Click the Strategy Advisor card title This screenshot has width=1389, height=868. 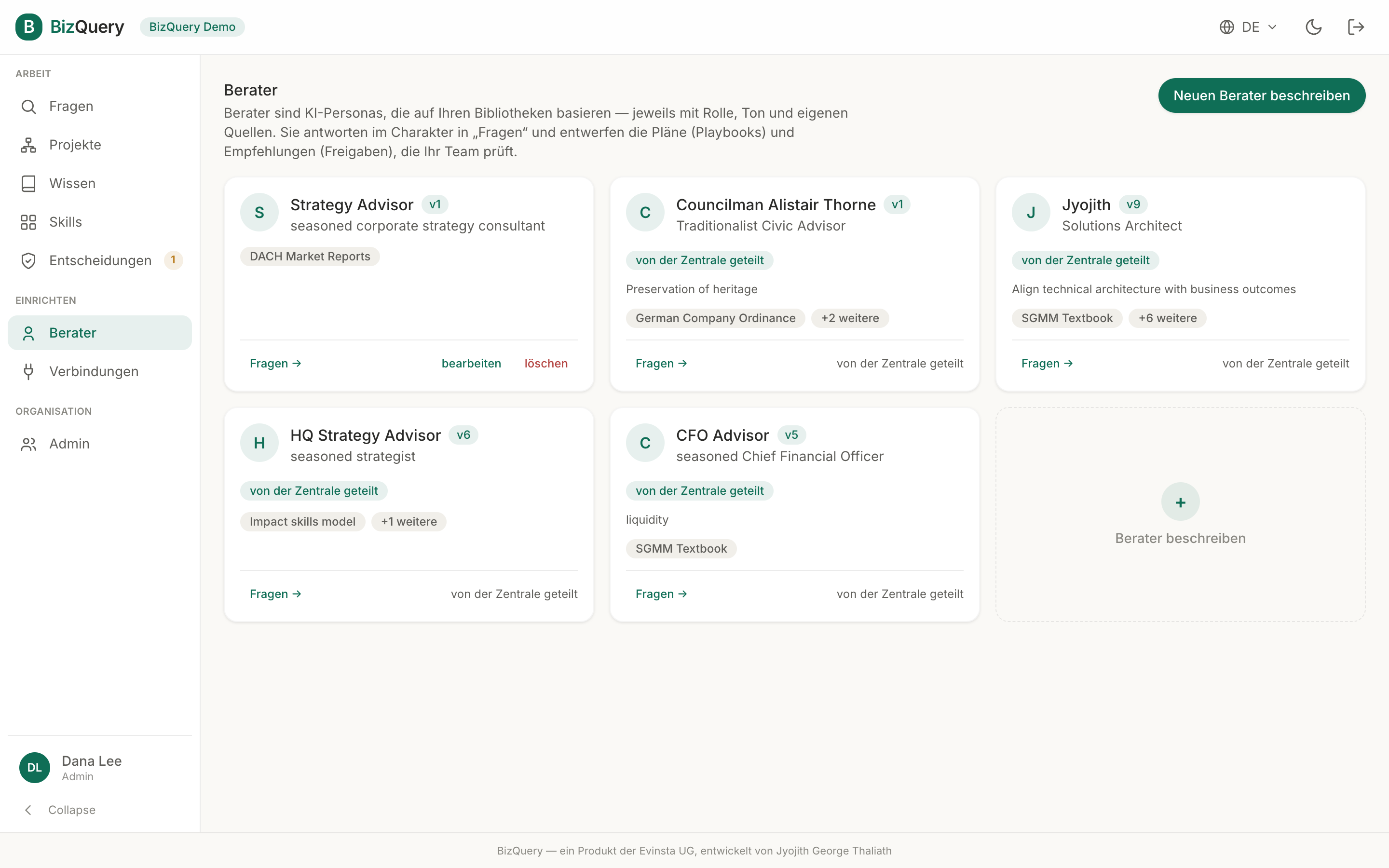point(352,204)
